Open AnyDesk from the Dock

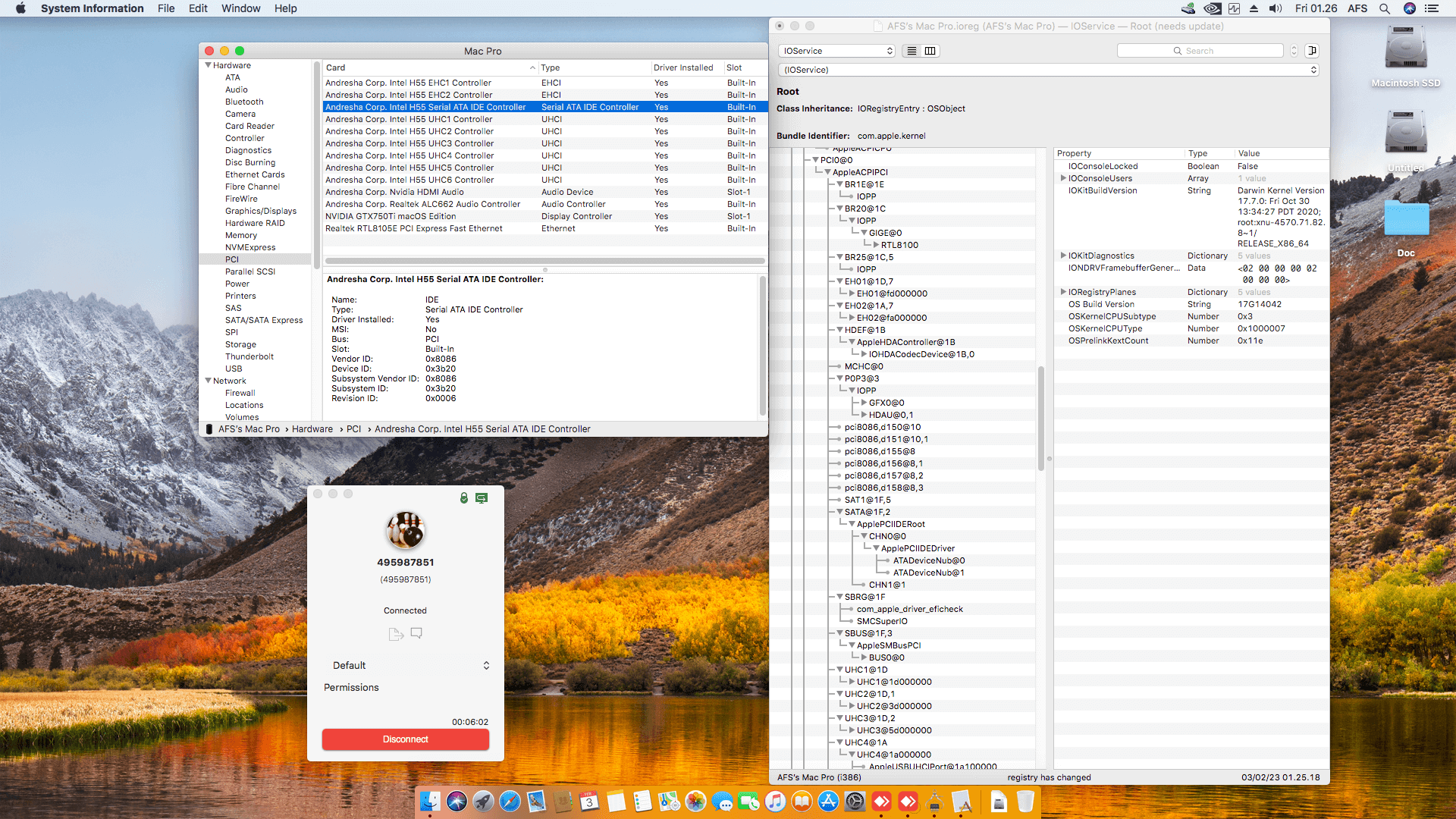point(881,801)
